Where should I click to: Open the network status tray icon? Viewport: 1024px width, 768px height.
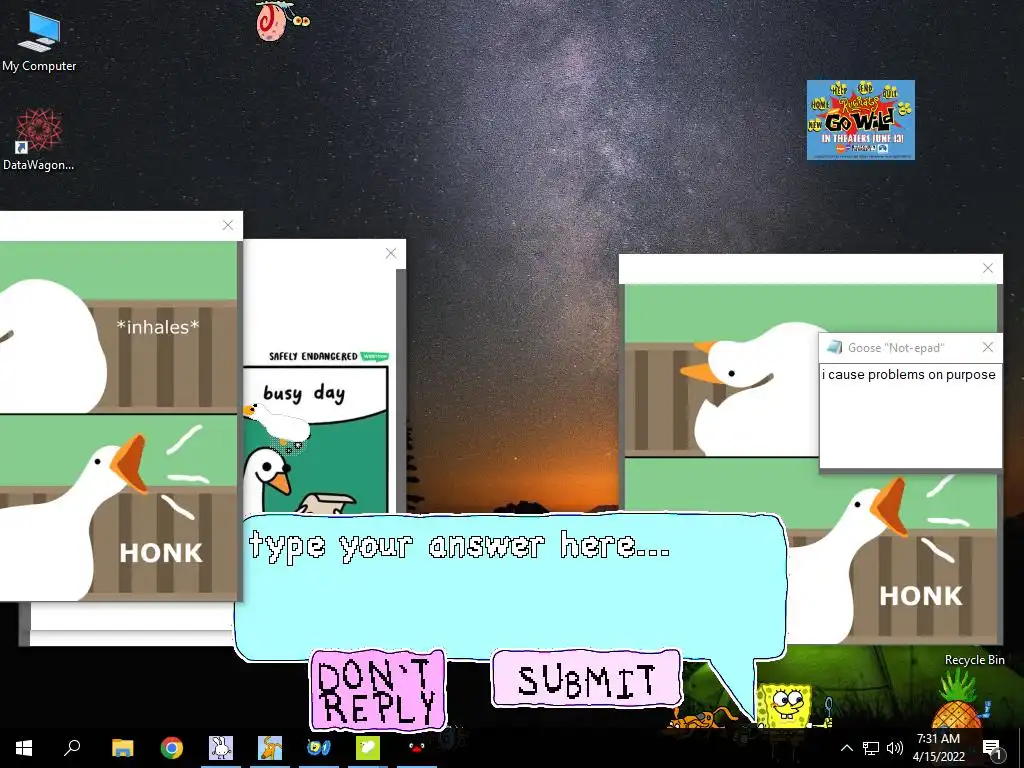[x=871, y=748]
